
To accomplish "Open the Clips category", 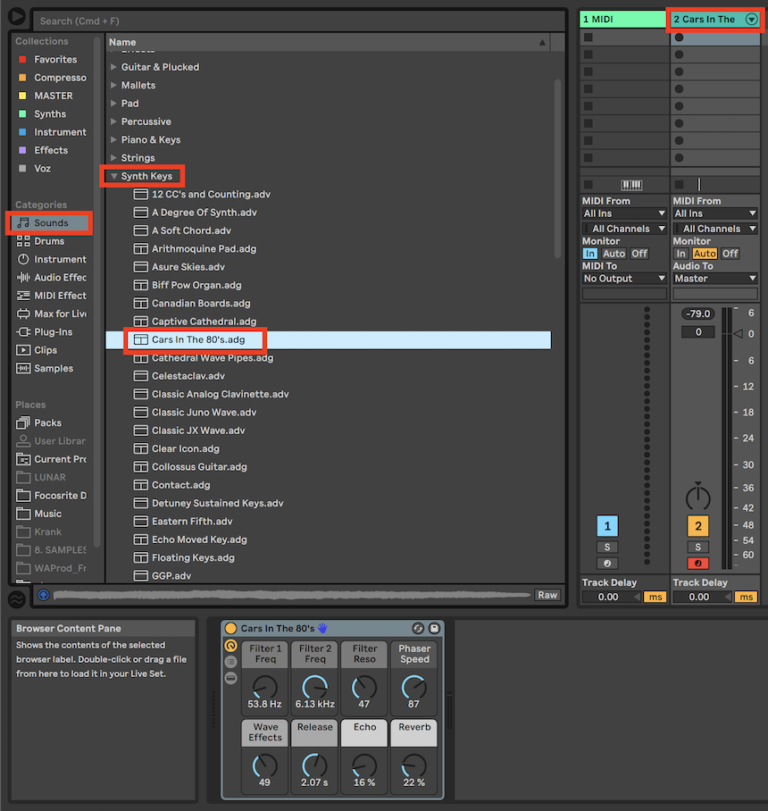I will coord(37,350).
